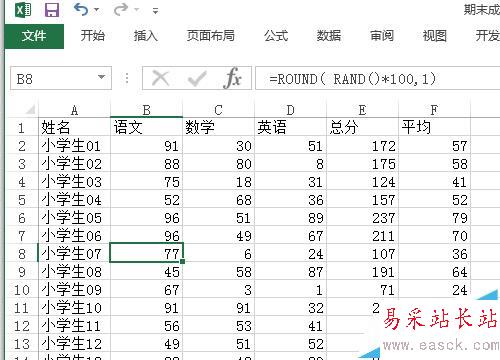Select active cell B8 with value 77

146,253
